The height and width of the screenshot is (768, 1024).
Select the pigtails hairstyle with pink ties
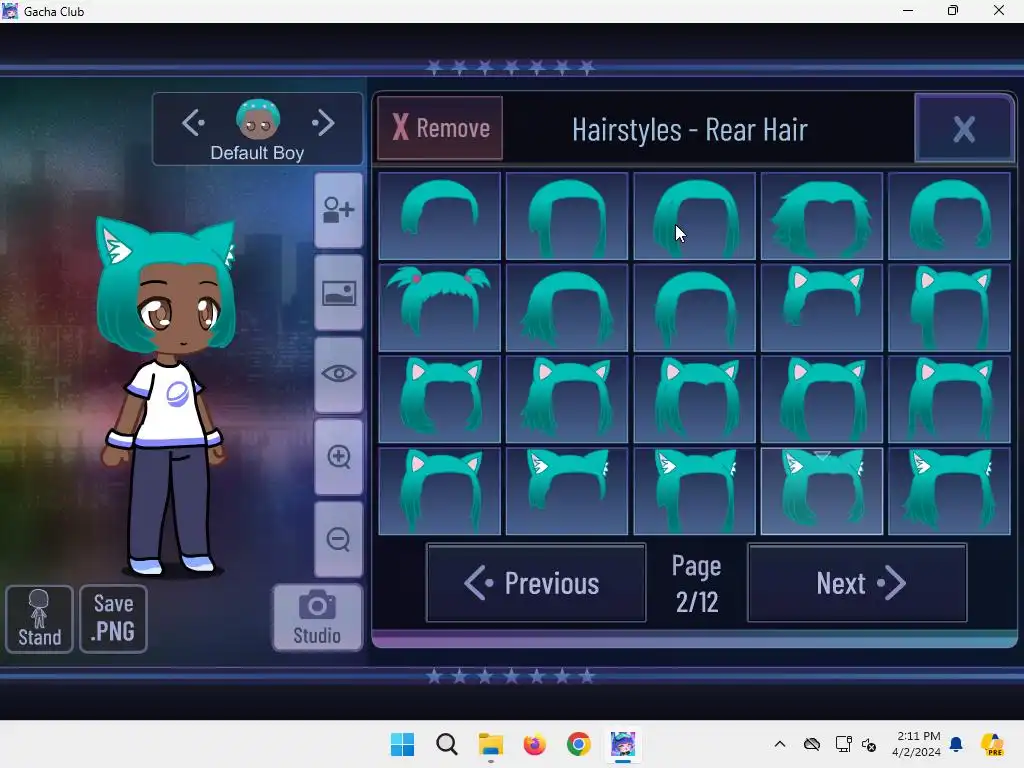[x=440, y=308]
